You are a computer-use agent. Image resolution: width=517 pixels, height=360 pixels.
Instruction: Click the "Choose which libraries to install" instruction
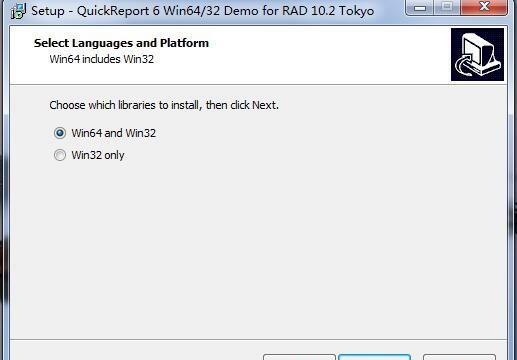(164, 105)
